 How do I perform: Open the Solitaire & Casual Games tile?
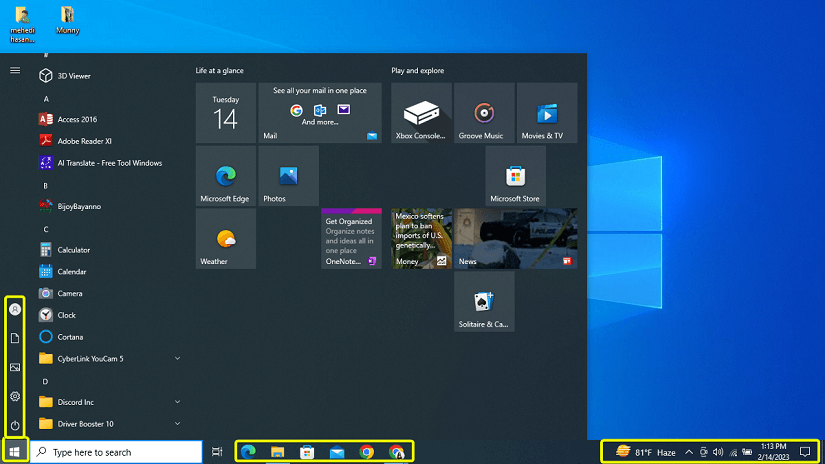(484, 301)
